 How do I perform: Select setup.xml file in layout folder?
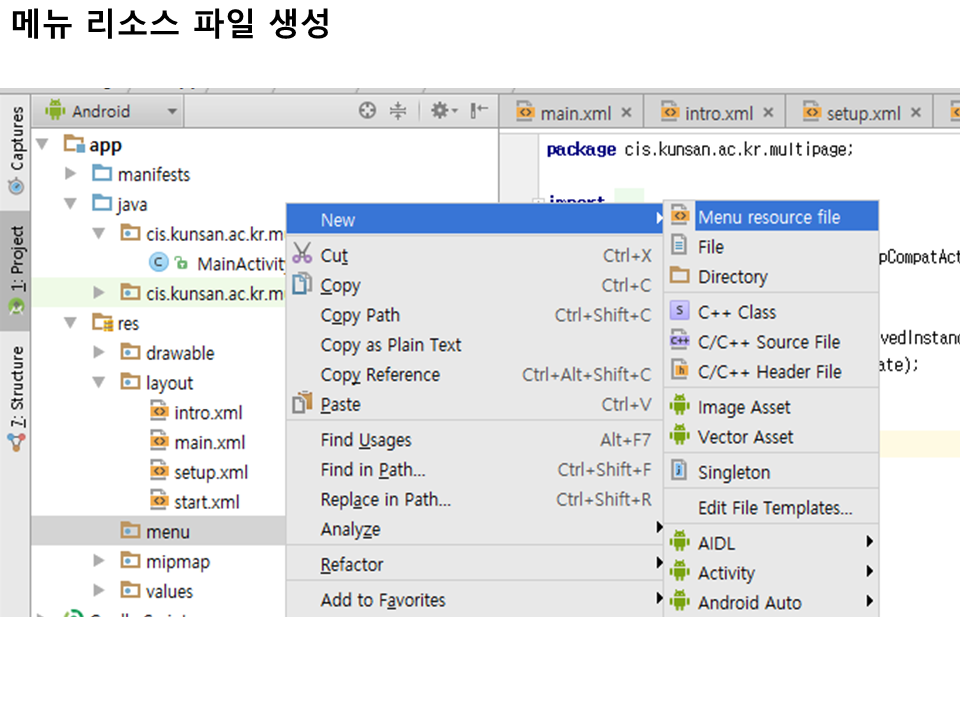coord(210,472)
